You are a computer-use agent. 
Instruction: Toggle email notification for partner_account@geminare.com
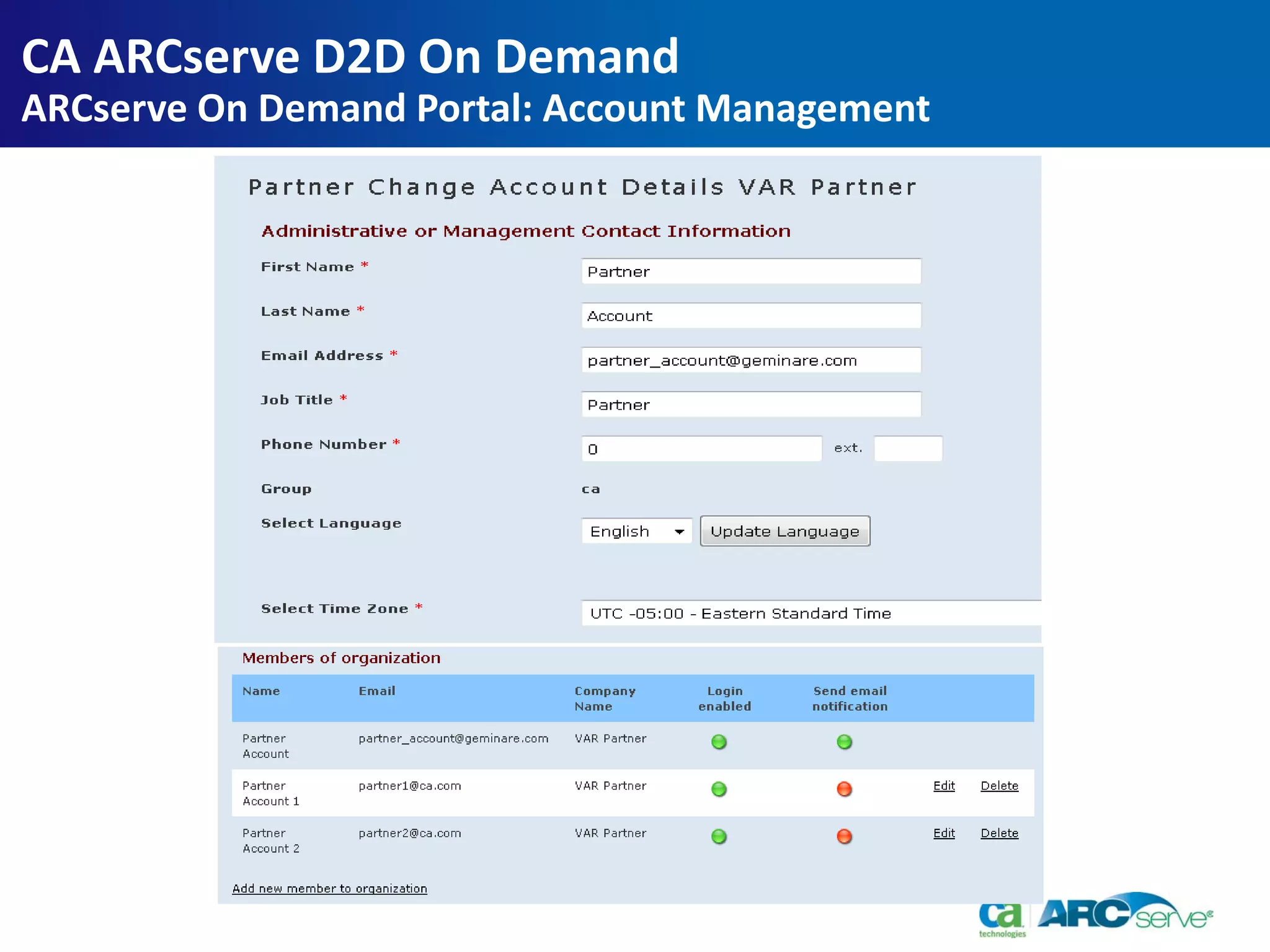click(x=844, y=742)
